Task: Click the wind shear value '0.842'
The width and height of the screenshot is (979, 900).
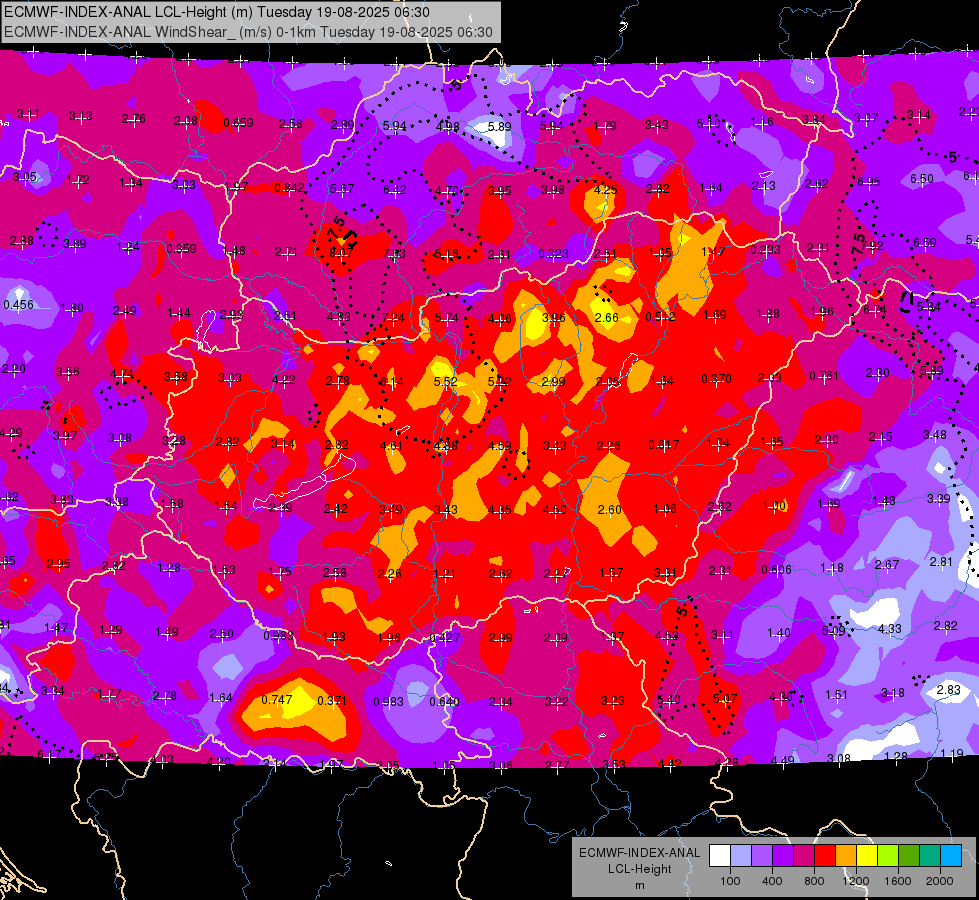Action: click(290, 187)
